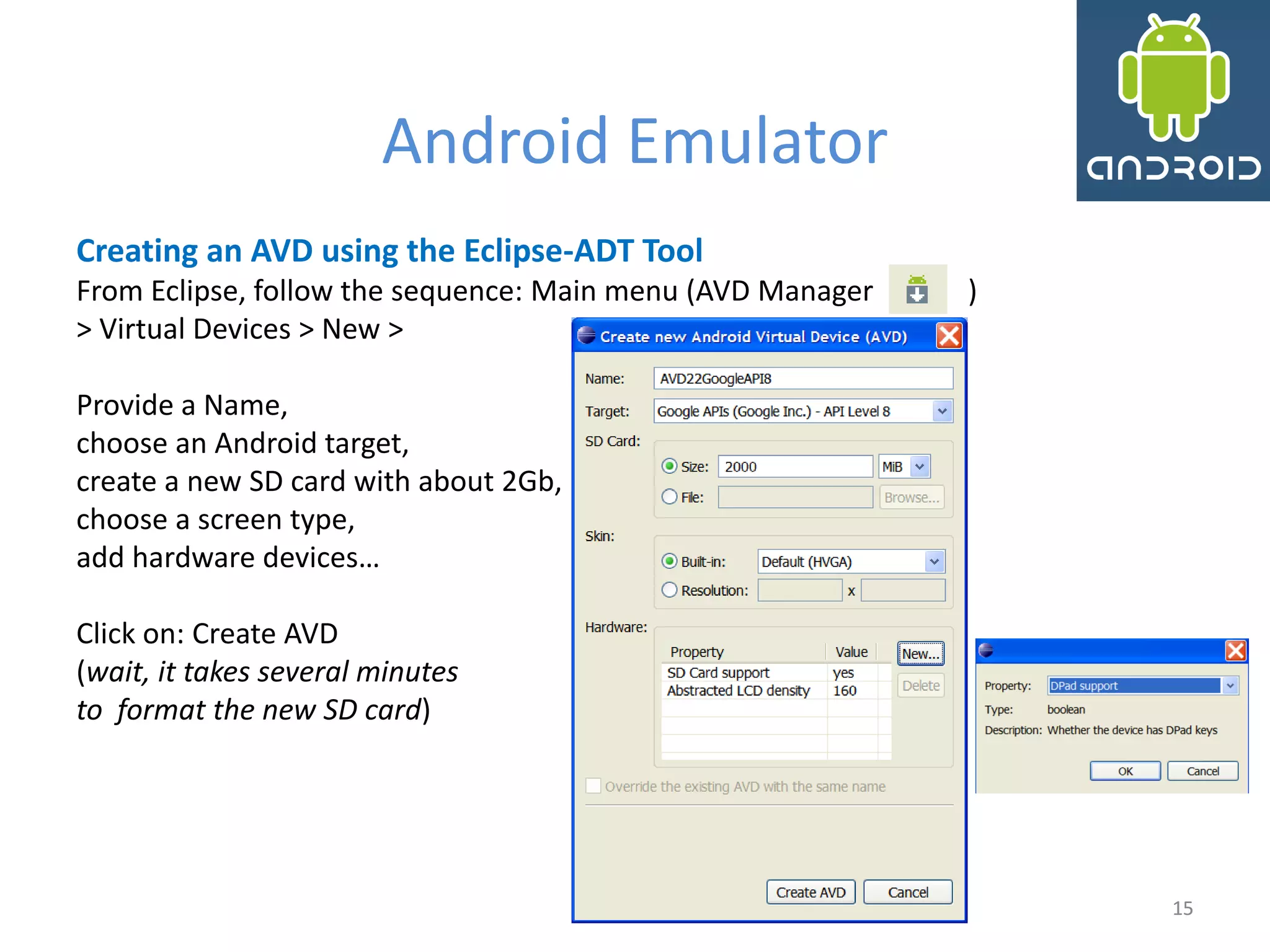Toggle Override the existing AVD checkbox

point(593,786)
